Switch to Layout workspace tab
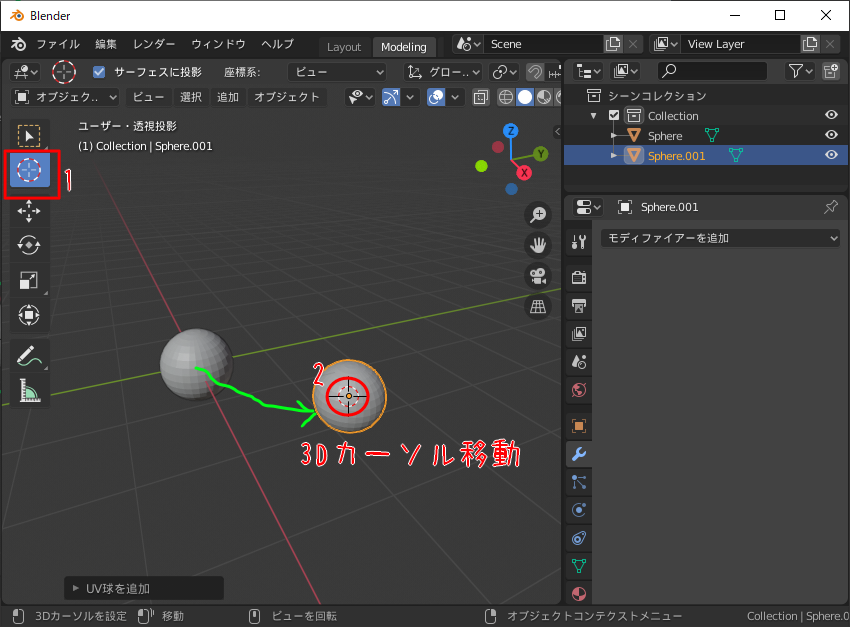The height and width of the screenshot is (627, 850). pos(344,47)
